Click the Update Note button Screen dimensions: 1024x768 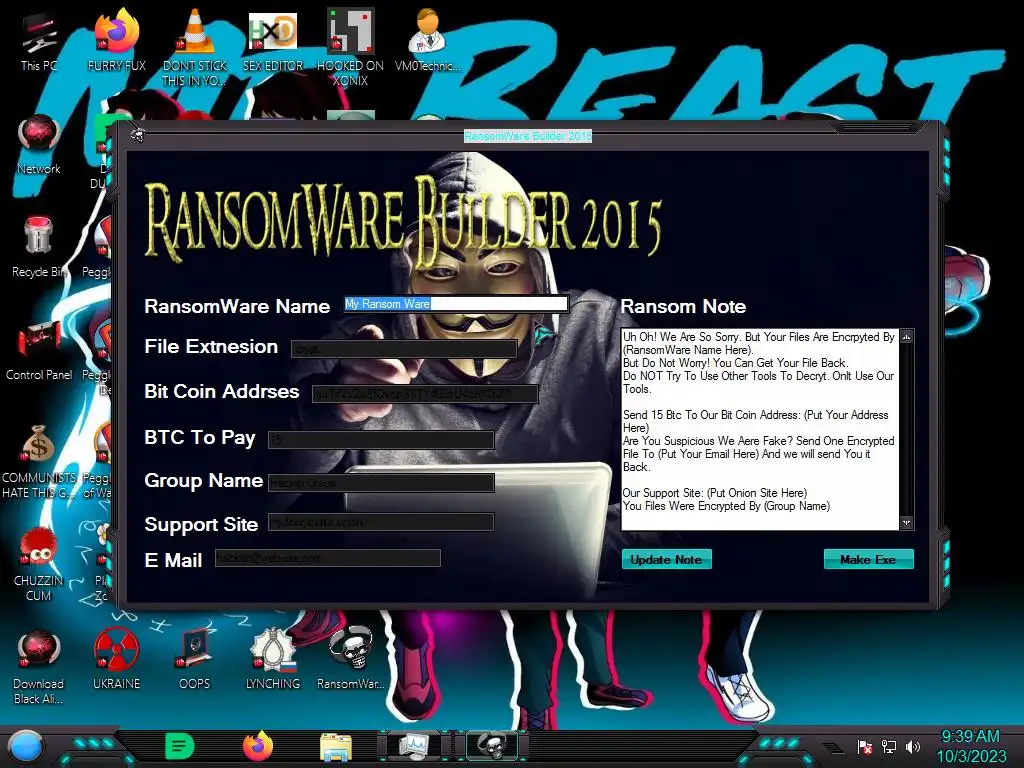(x=666, y=560)
